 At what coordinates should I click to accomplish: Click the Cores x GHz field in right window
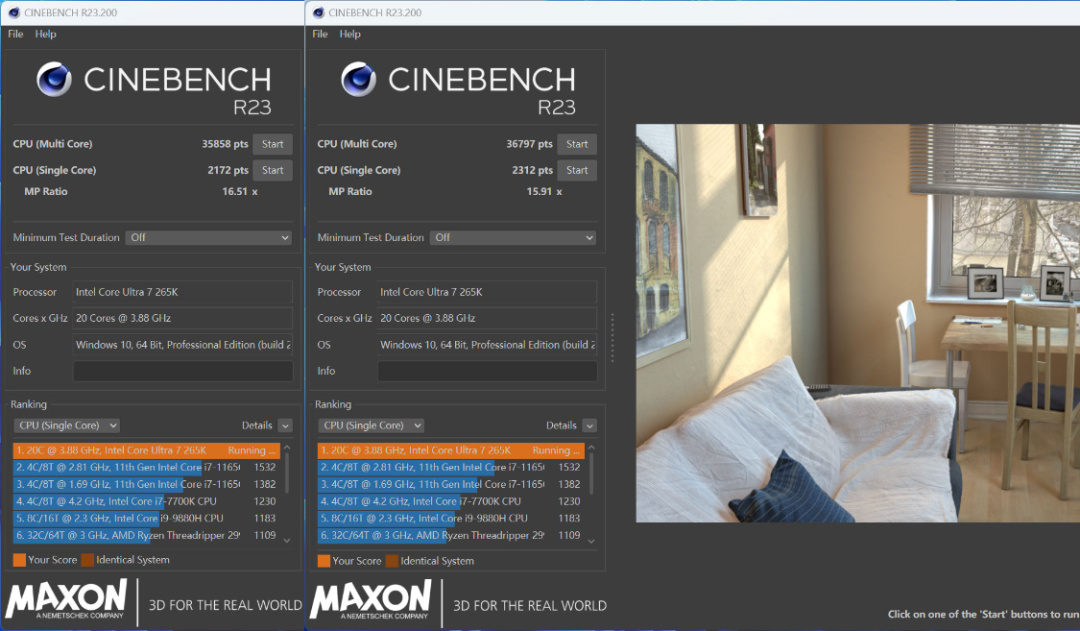[487, 318]
